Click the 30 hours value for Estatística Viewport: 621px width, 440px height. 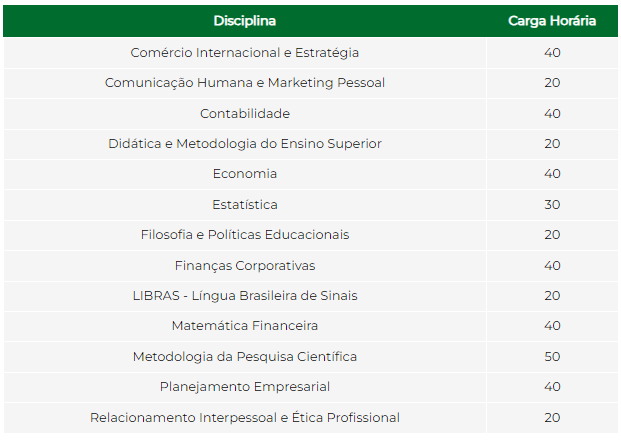click(x=552, y=205)
